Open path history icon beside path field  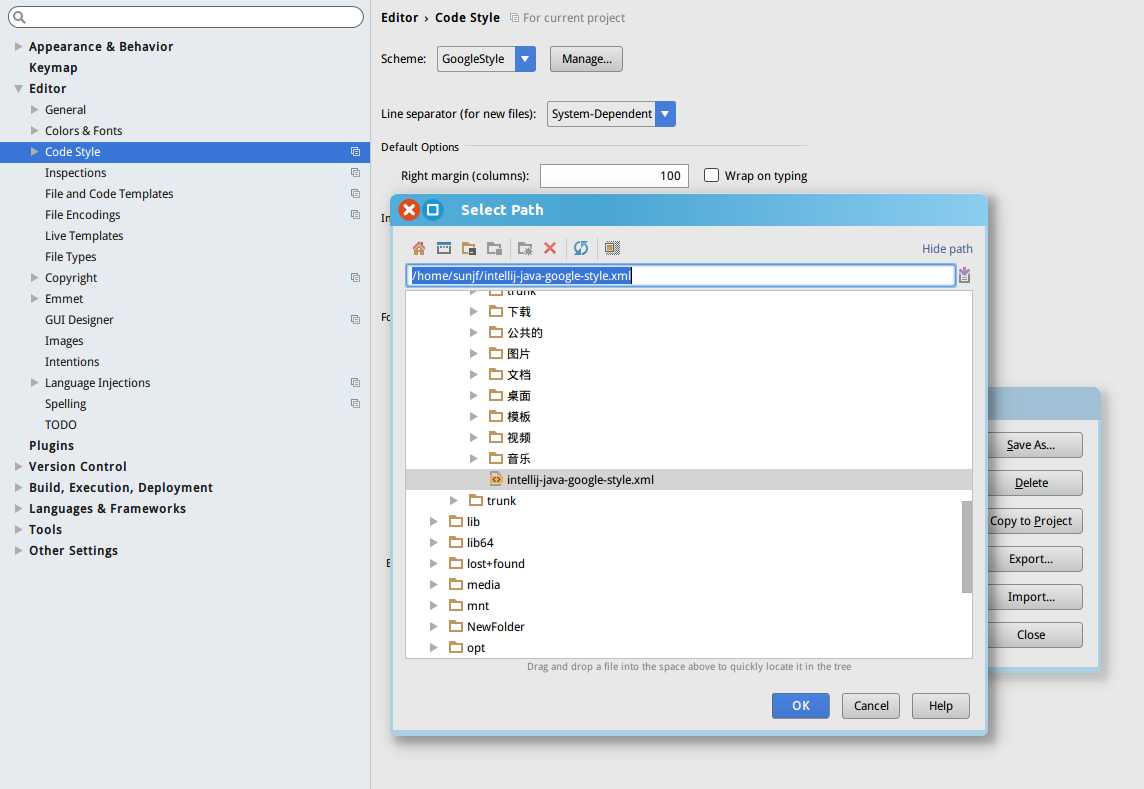pyautogui.click(x=965, y=275)
